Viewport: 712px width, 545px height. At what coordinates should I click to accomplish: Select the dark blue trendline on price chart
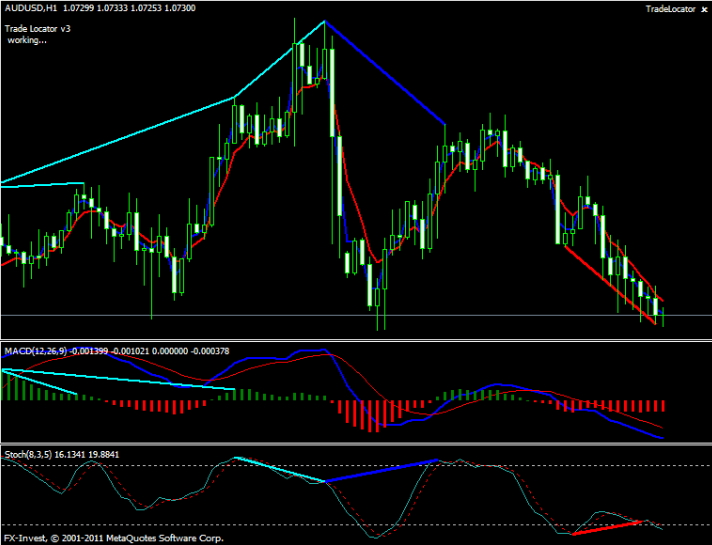coord(385,73)
